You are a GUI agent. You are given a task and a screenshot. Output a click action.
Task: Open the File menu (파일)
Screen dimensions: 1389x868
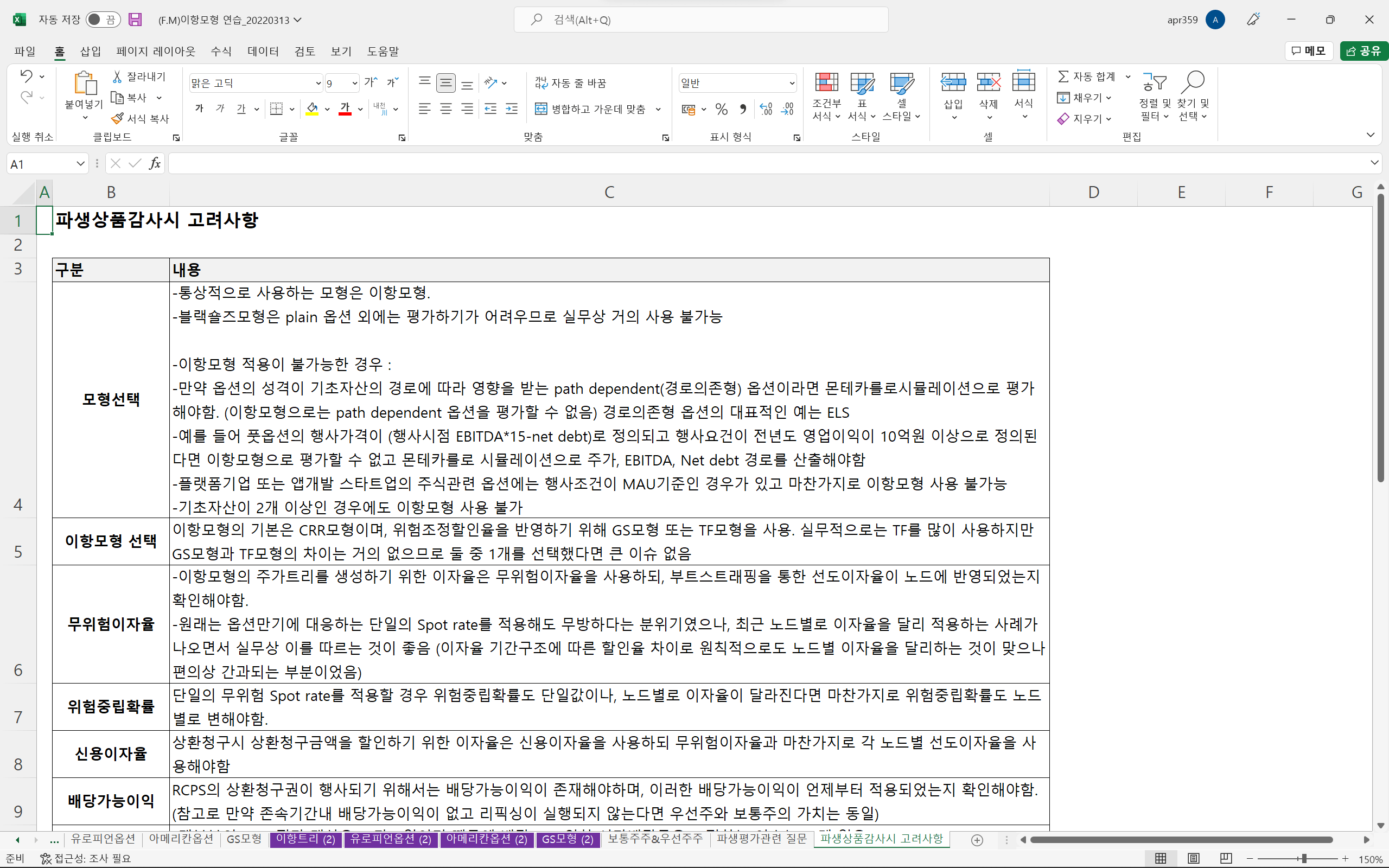point(24,51)
